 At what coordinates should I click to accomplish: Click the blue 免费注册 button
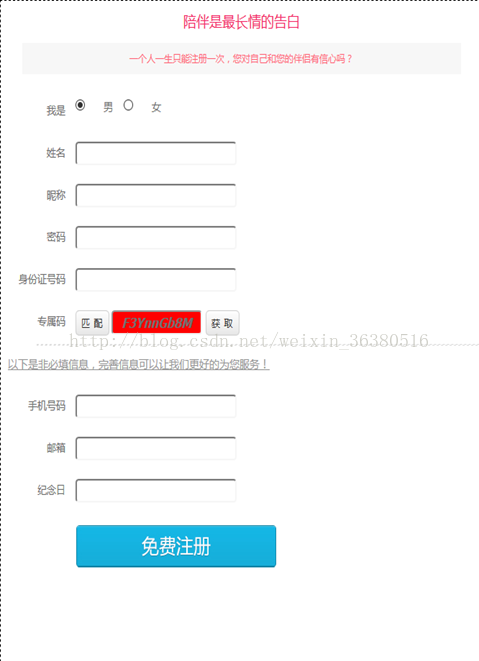176,546
